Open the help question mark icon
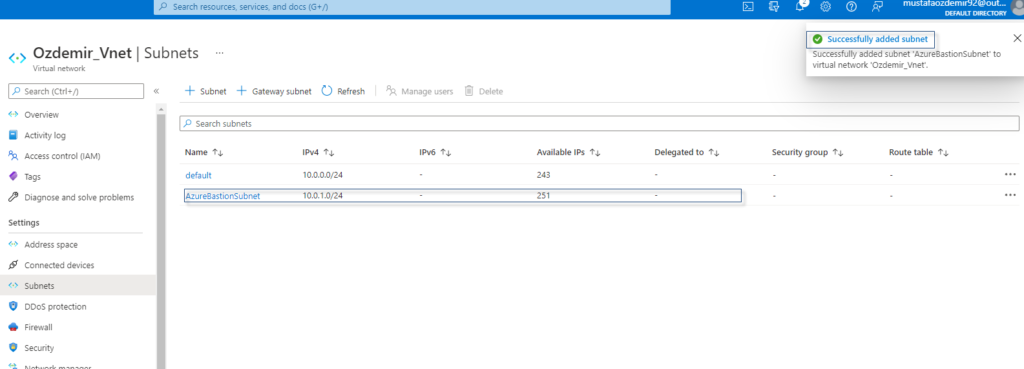This screenshot has width=1024, height=369. pos(851,7)
